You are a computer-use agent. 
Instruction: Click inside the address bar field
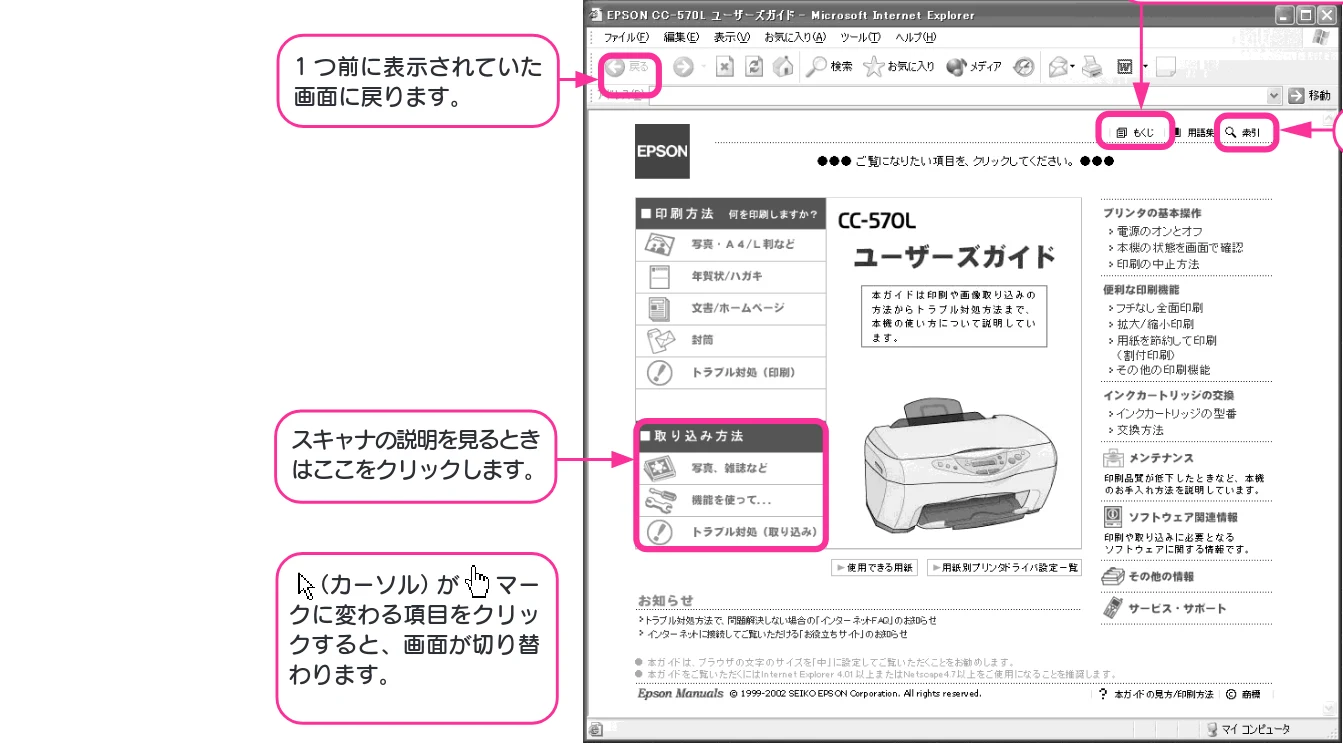(958, 95)
